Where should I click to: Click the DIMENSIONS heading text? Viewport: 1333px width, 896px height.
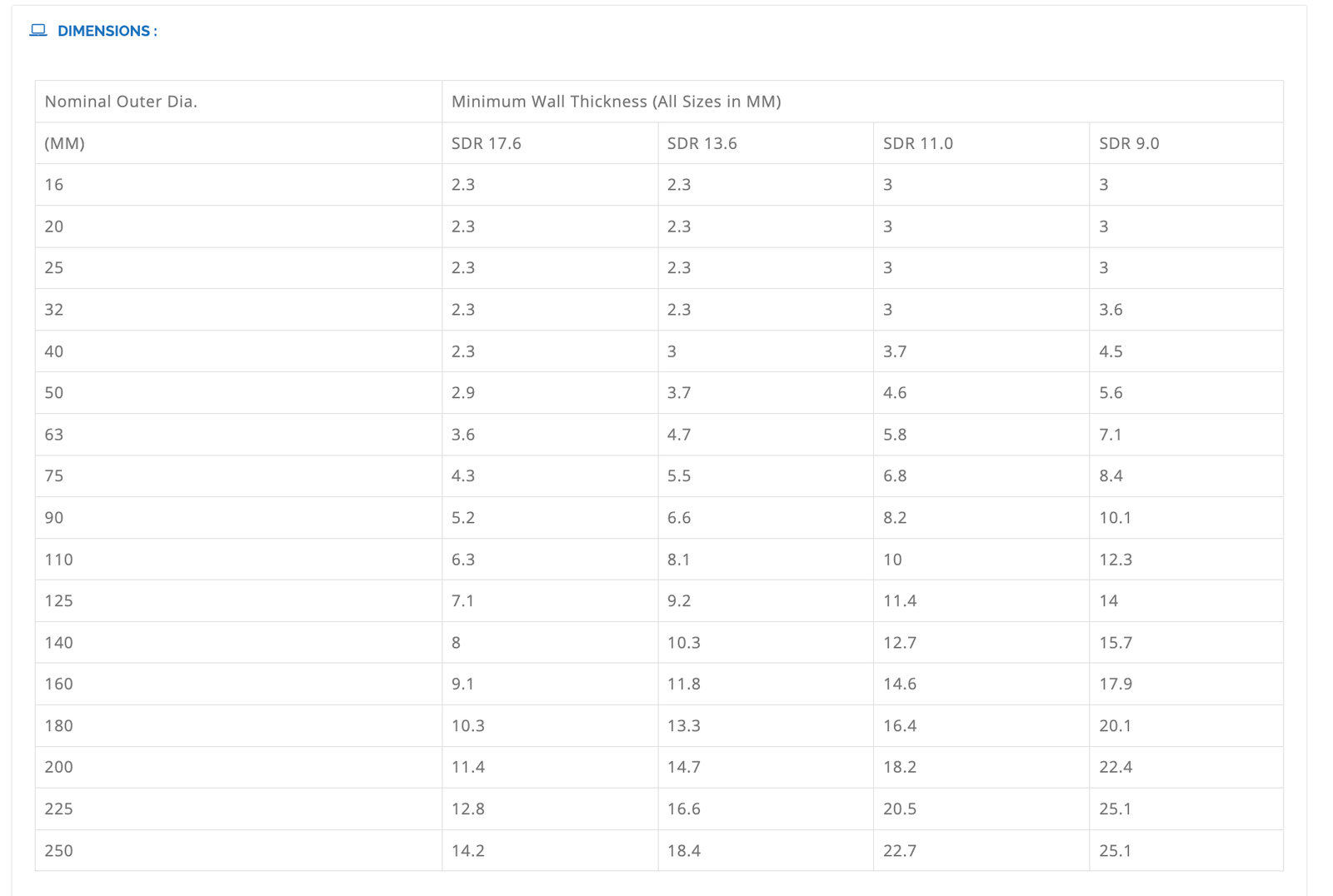pyautogui.click(x=107, y=31)
